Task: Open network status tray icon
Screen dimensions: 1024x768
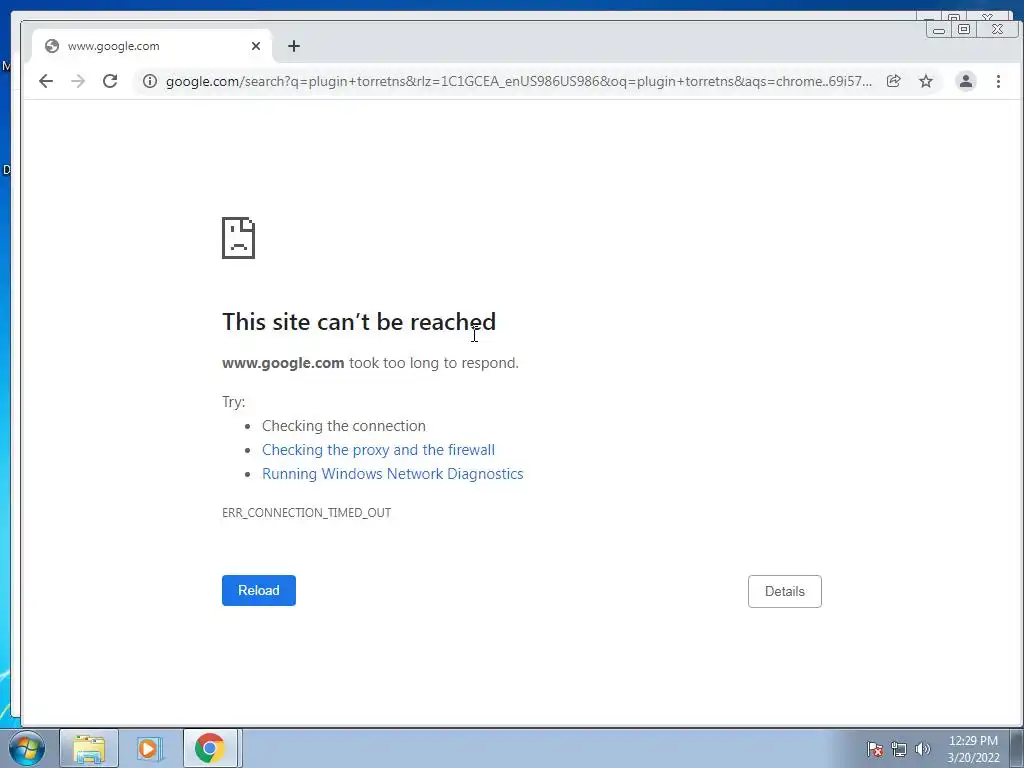Action: click(899, 749)
